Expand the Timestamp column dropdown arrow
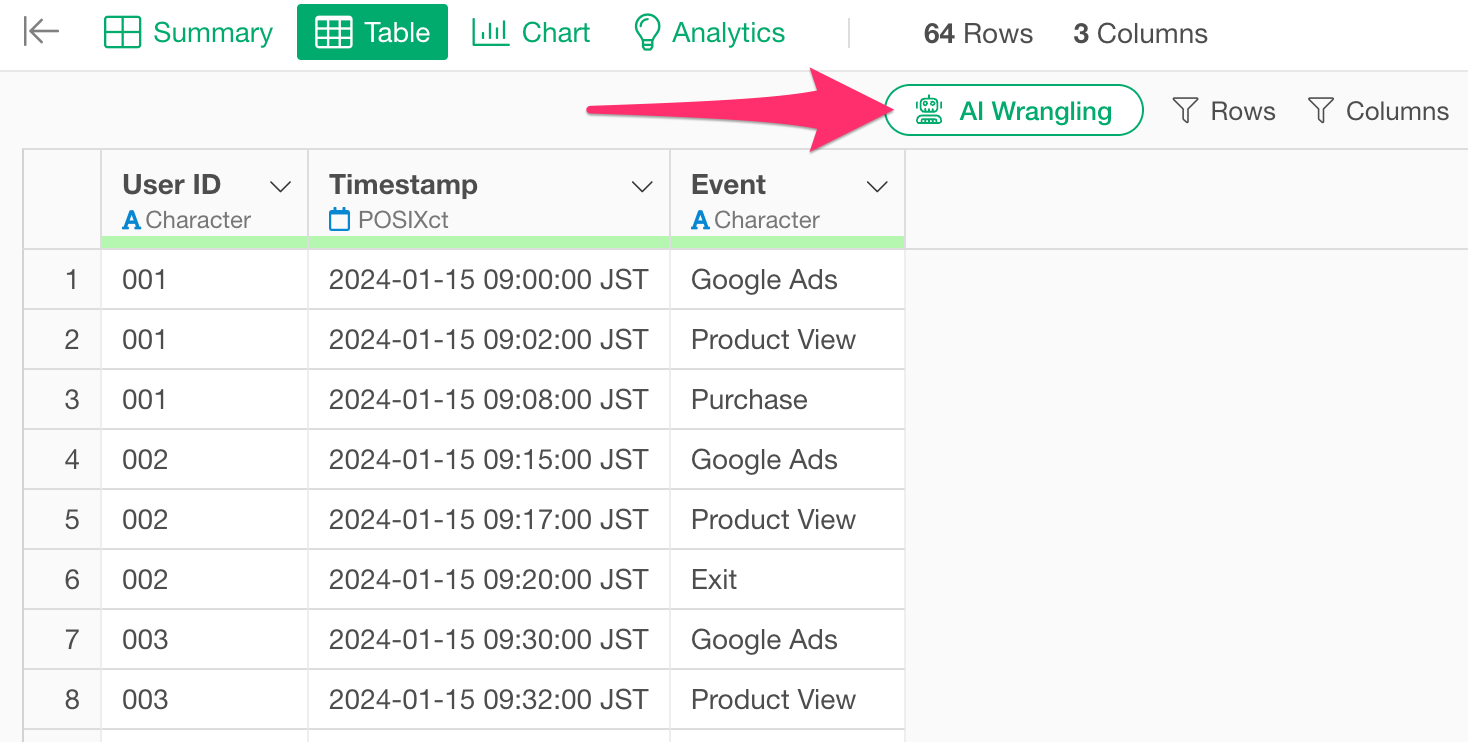Screen dimensions: 1468x742 coord(642,187)
